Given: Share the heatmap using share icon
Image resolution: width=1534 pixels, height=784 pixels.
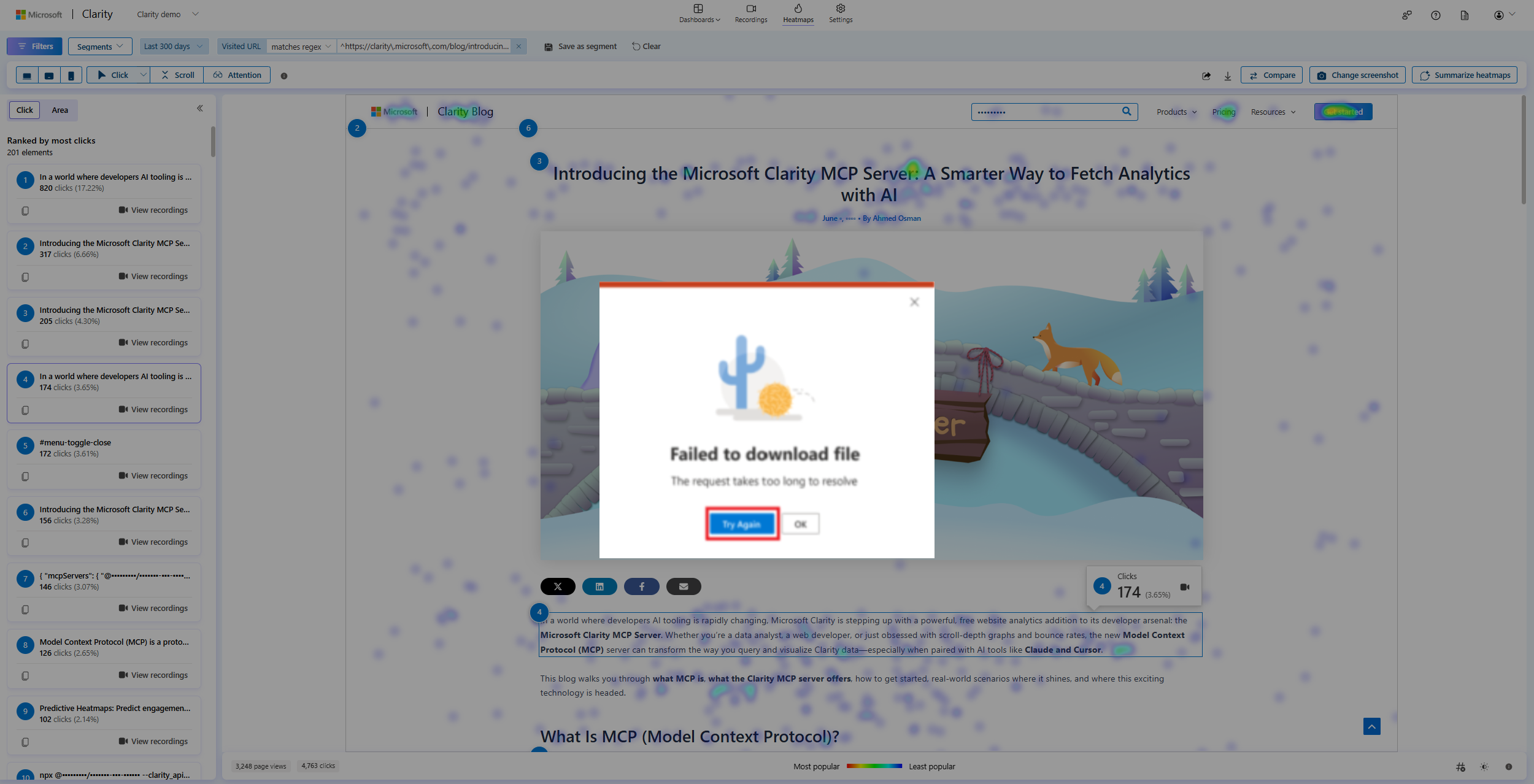Looking at the screenshot, I should pos(1206,75).
